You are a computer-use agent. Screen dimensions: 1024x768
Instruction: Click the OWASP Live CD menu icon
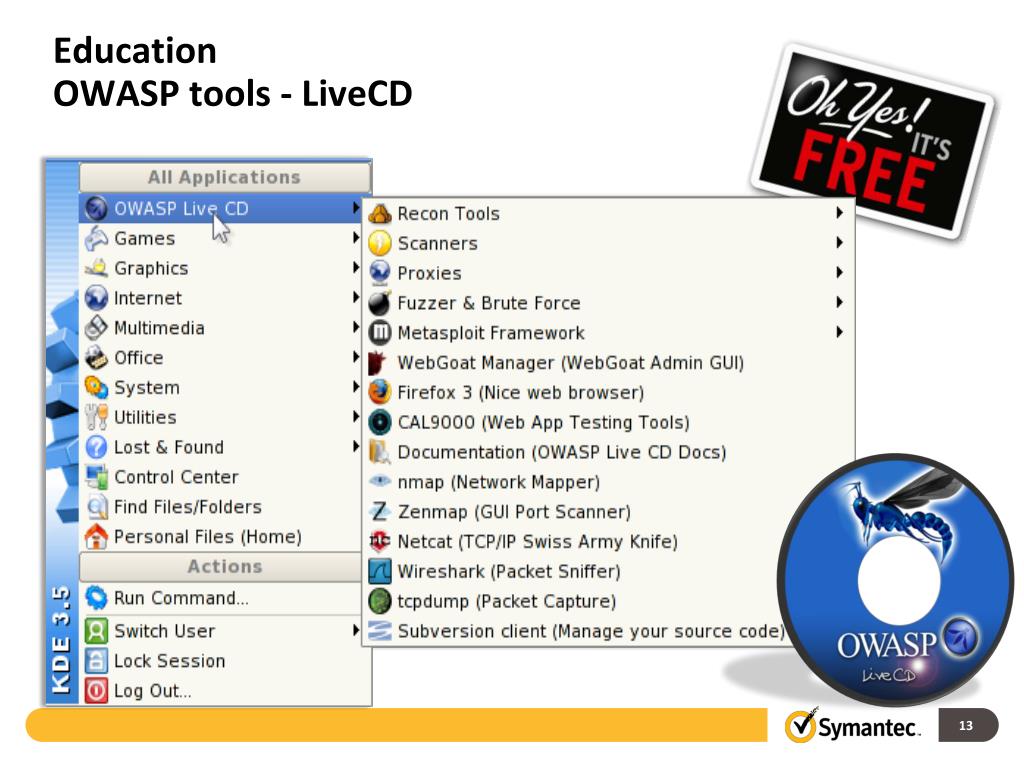click(96, 208)
